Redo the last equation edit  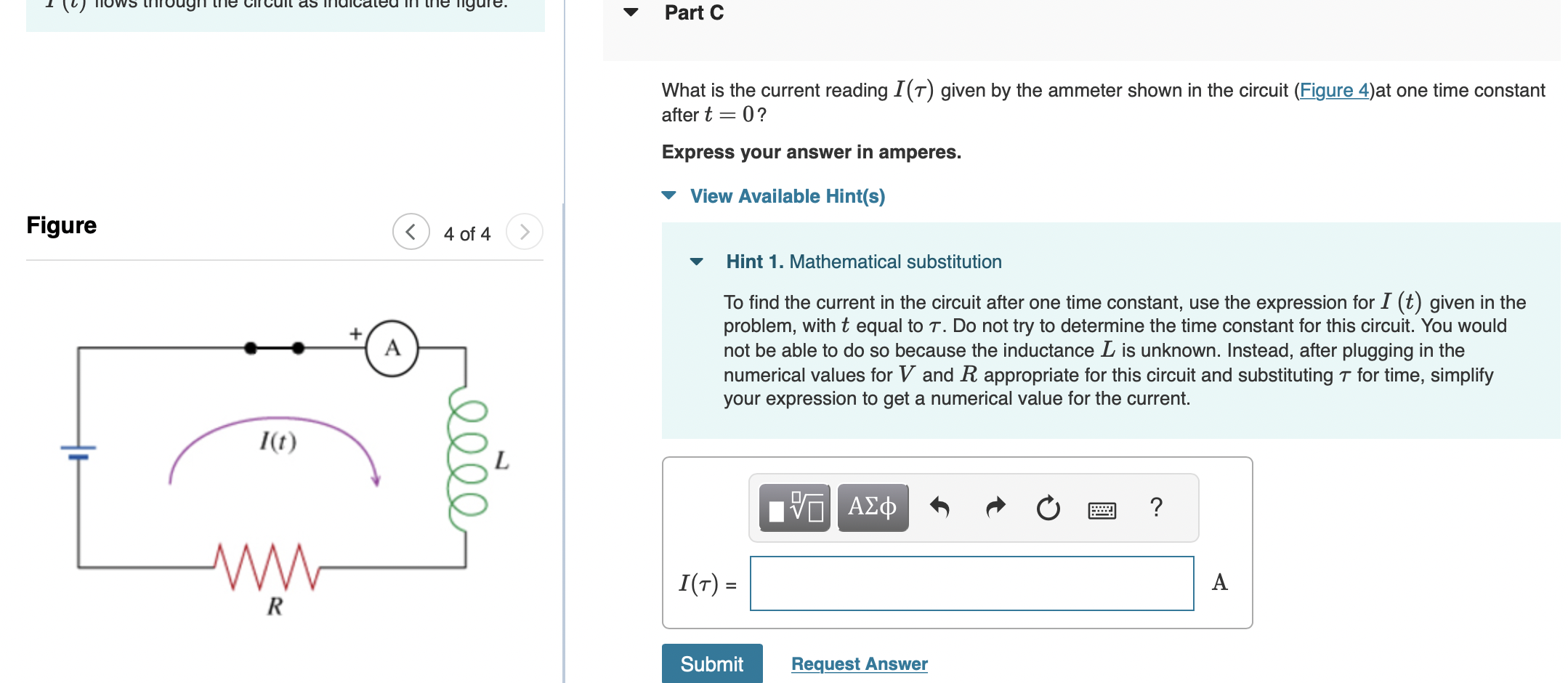(995, 508)
